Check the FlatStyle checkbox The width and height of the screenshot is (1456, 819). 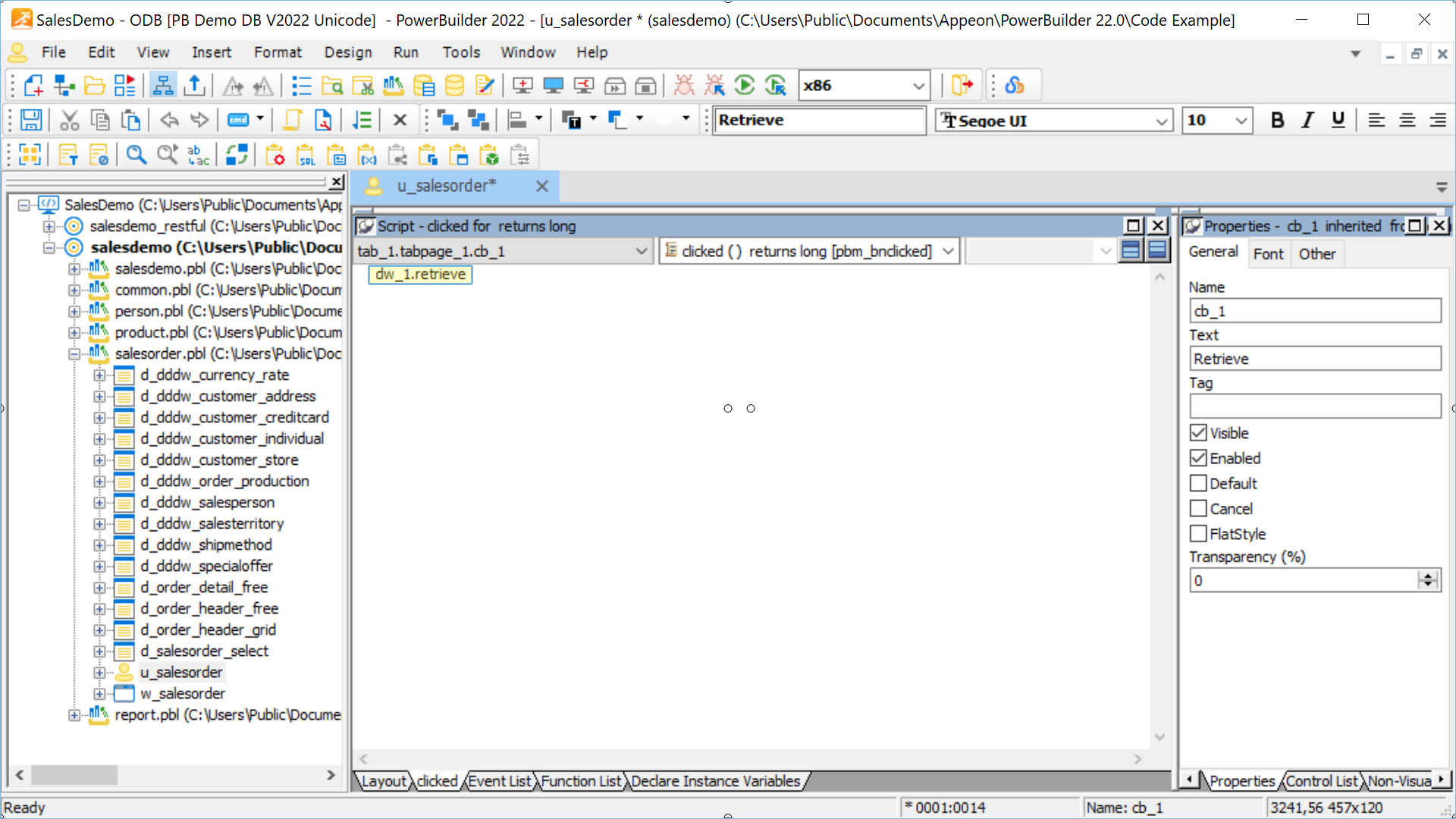1198,533
